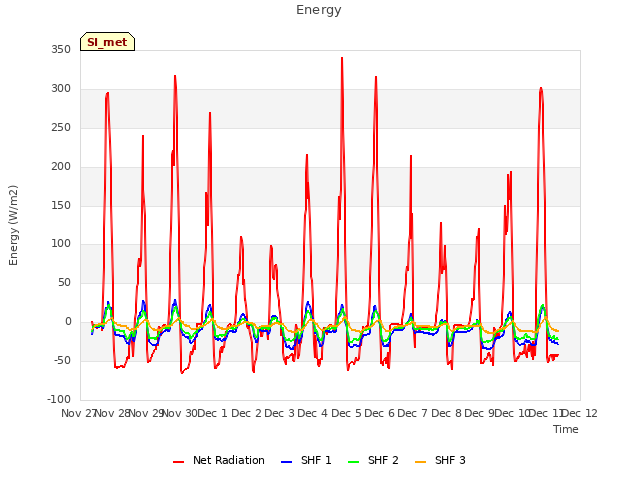Click the Dec 4 x-axis date label
This screenshot has width=640, height=480.
click(x=313, y=413)
